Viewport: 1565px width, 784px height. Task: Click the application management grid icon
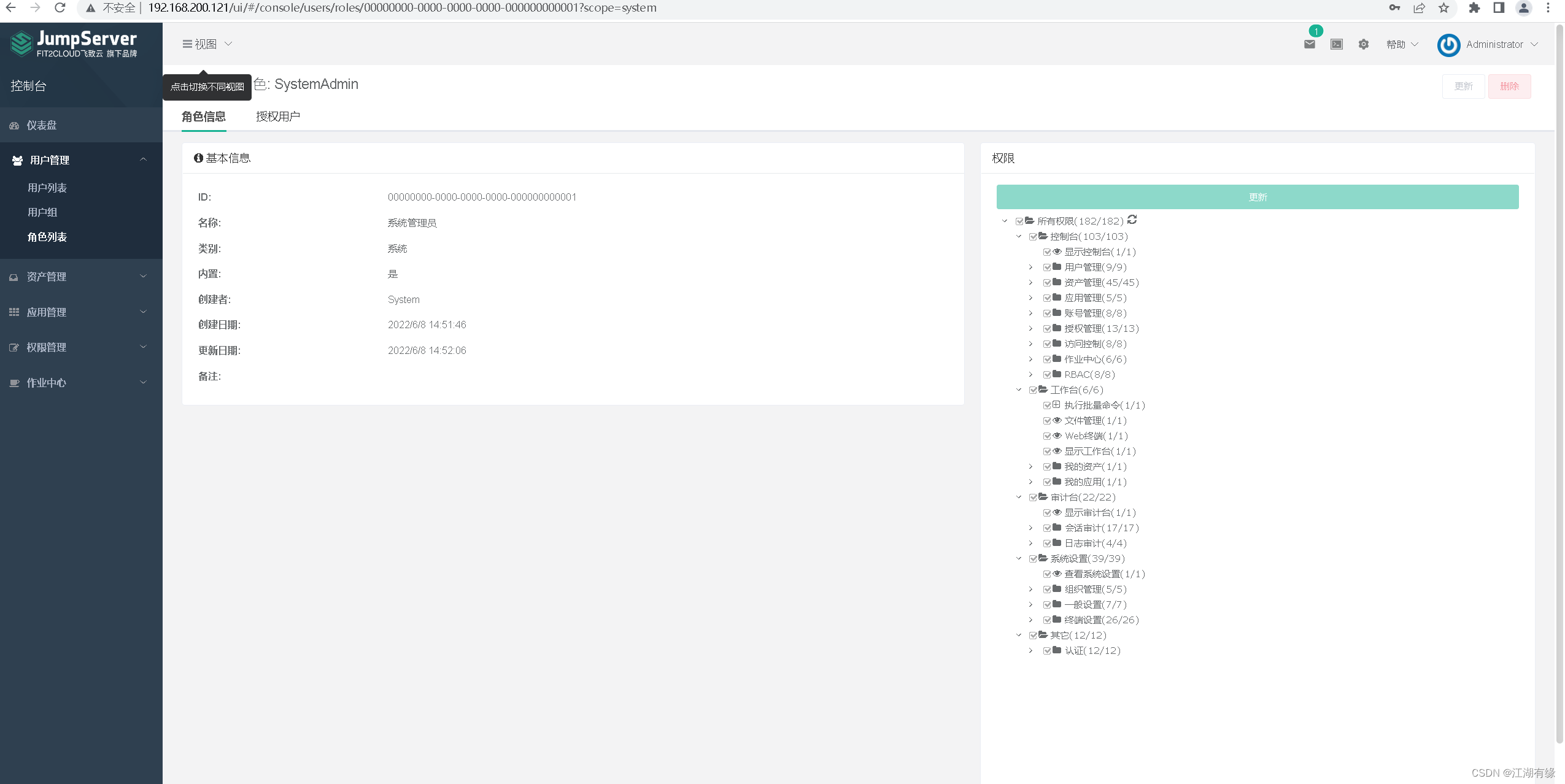(14, 312)
